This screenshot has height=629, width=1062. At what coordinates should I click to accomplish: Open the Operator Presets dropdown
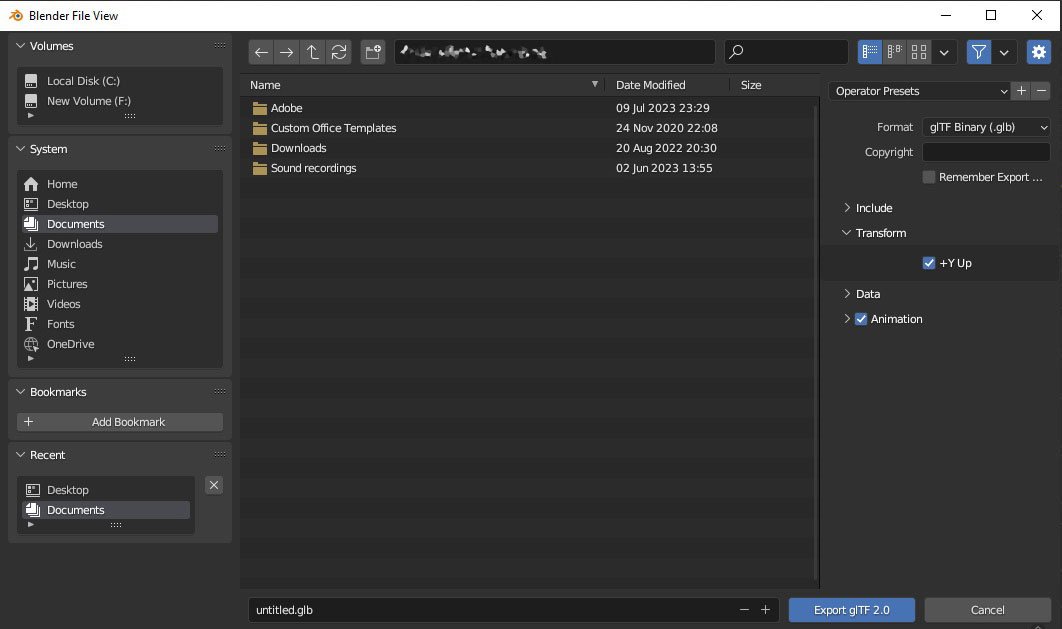[x=920, y=91]
